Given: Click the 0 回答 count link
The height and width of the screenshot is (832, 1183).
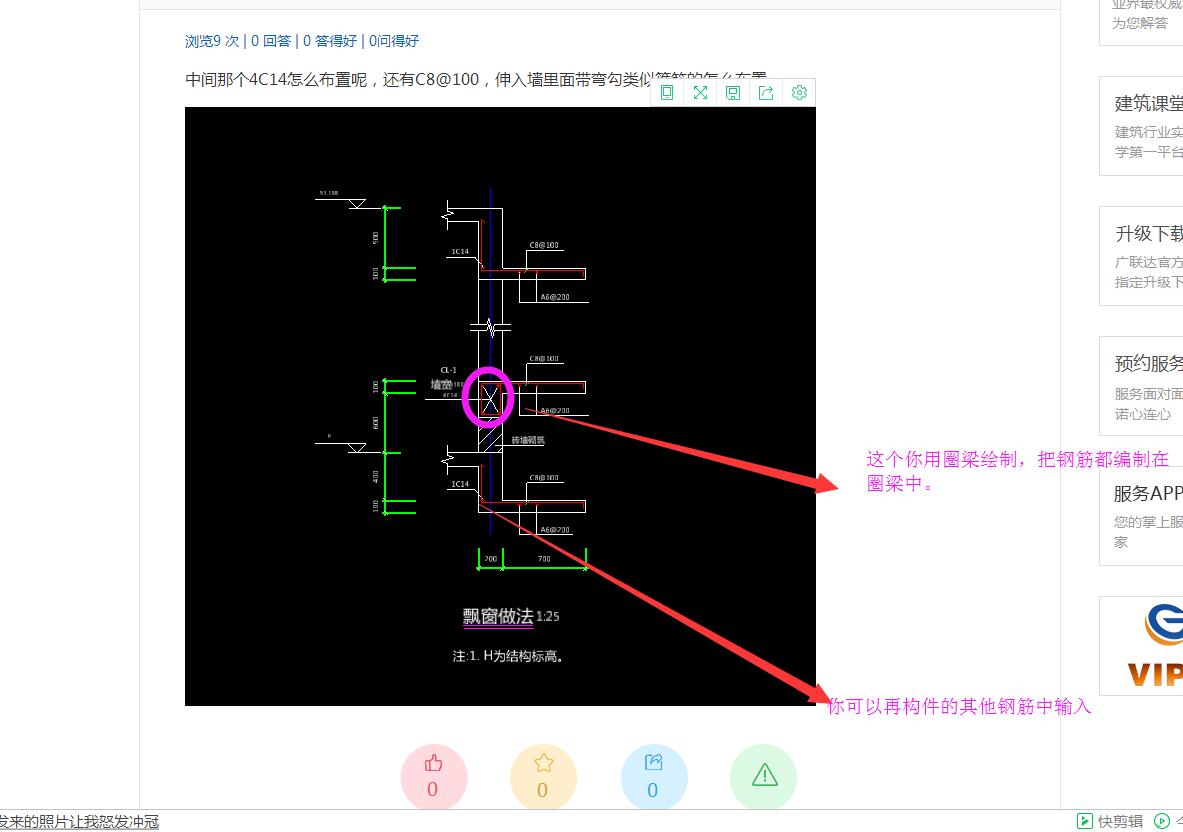Looking at the screenshot, I should coord(271,41).
